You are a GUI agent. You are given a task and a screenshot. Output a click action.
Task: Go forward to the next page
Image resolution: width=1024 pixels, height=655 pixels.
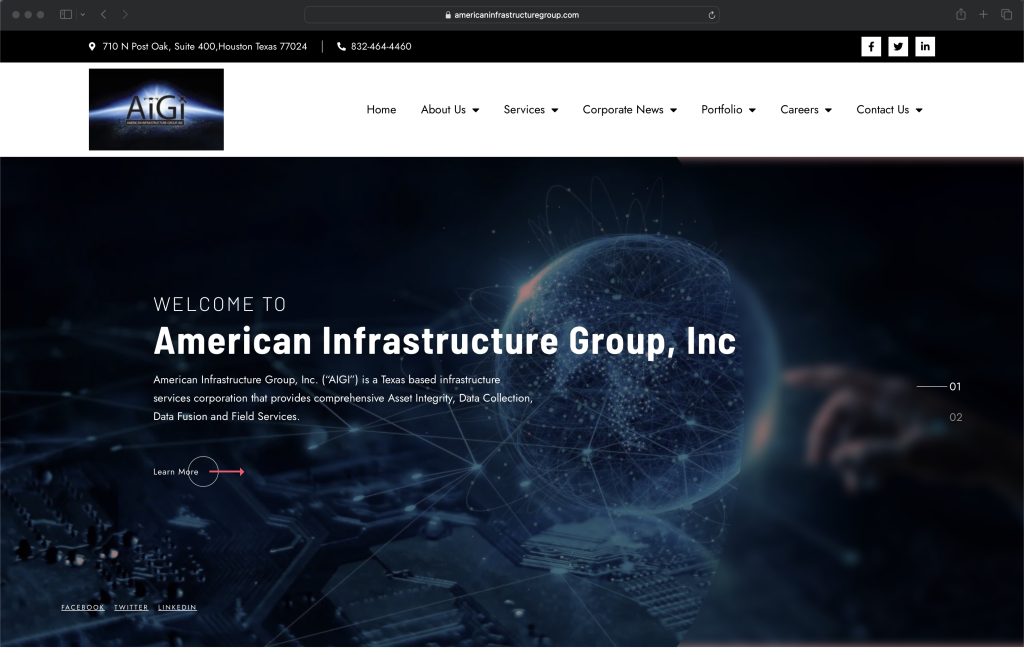pos(125,14)
